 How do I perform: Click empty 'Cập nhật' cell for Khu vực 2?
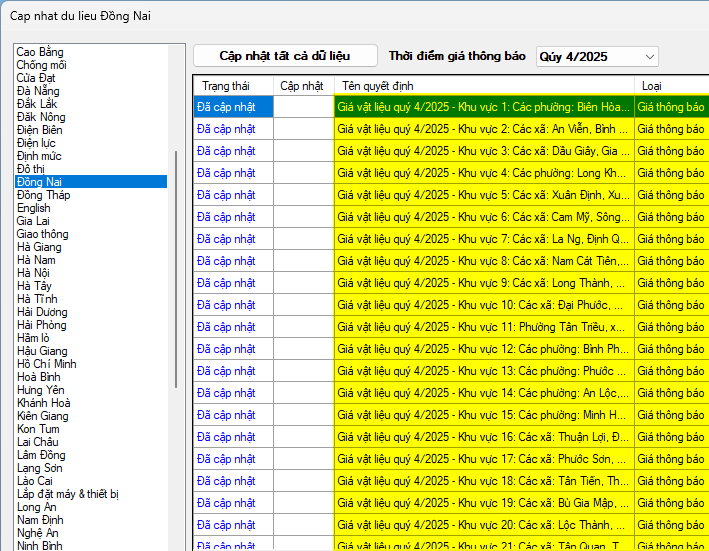[303, 128]
